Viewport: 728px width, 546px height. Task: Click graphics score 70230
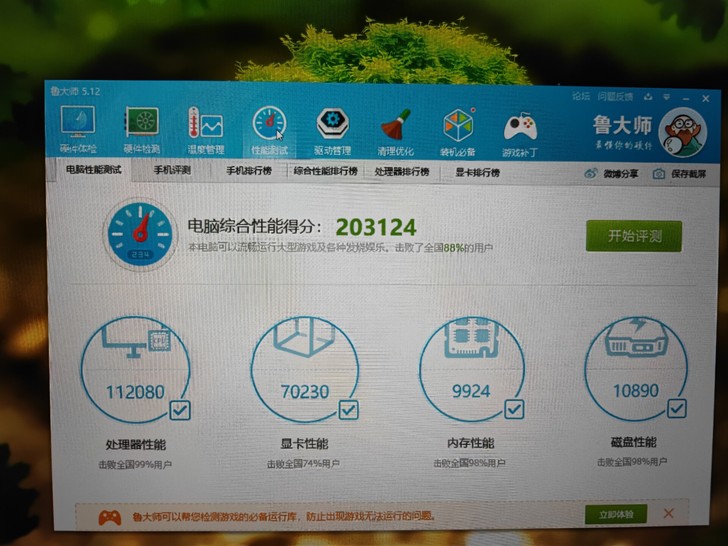(305, 392)
